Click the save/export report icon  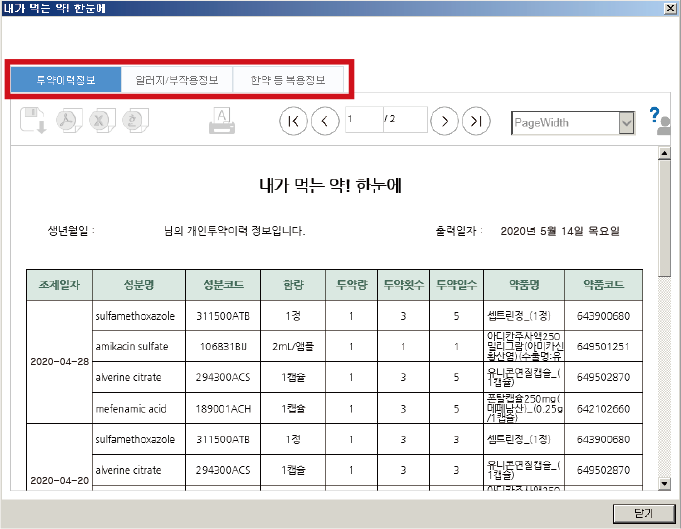33,120
